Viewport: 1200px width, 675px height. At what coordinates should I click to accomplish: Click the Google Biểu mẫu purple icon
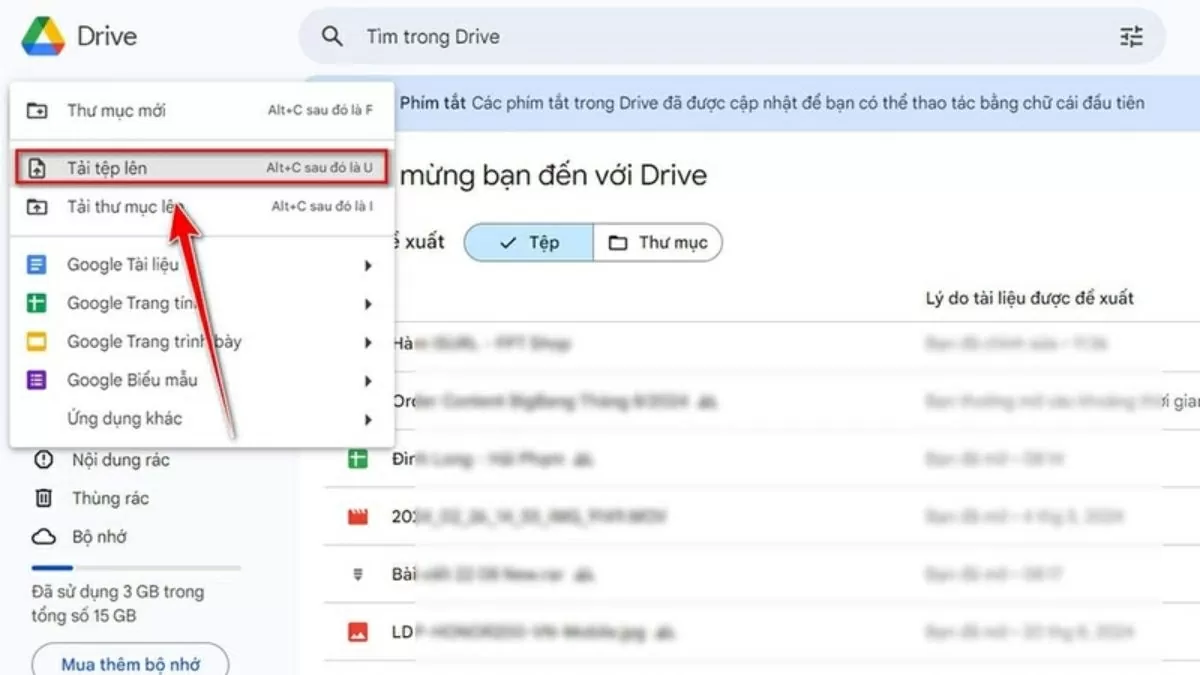[37, 380]
